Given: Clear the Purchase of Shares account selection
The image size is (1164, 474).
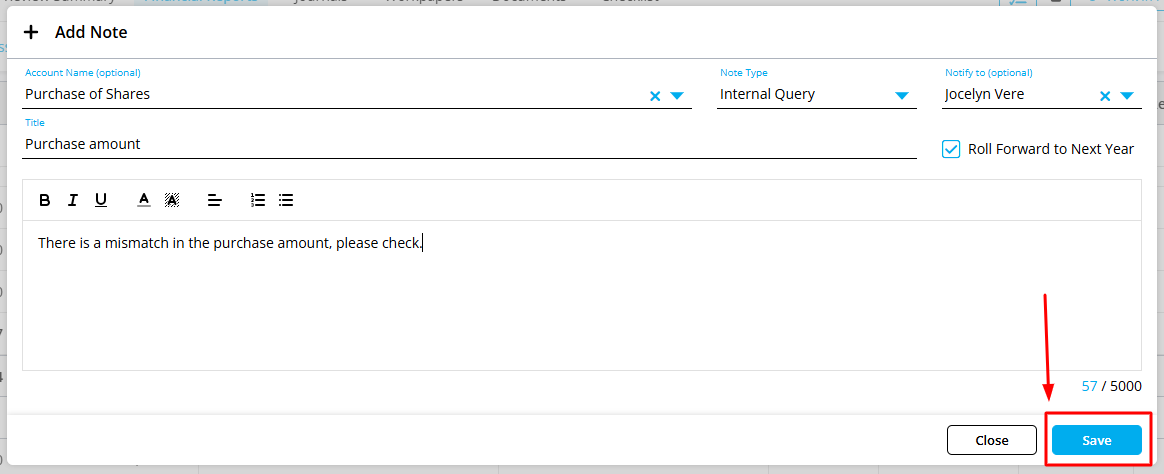Looking at the screenshot, I should [x=655, y=96].
